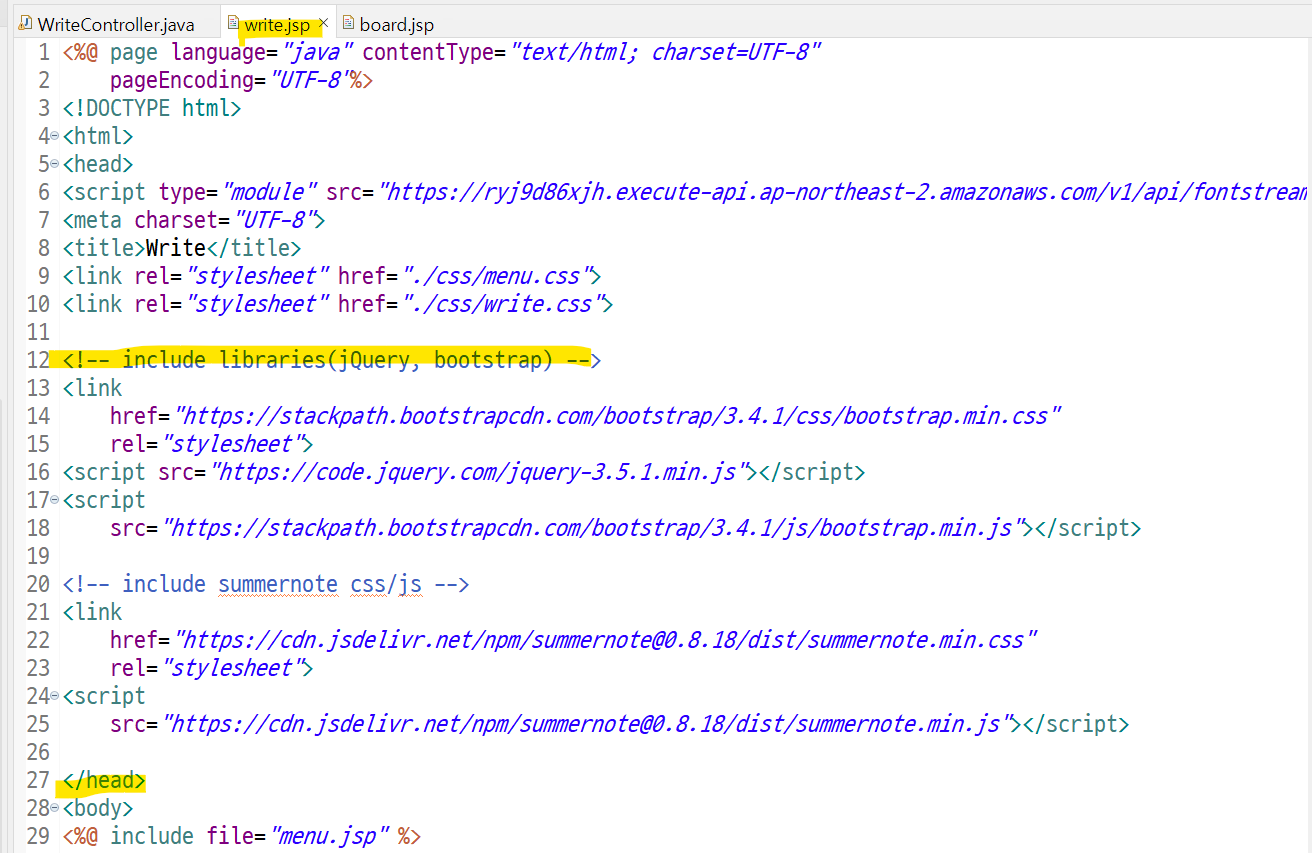Click the meta charset line
The height and width of the screenshot is (853, 1312).
[194, 220]
